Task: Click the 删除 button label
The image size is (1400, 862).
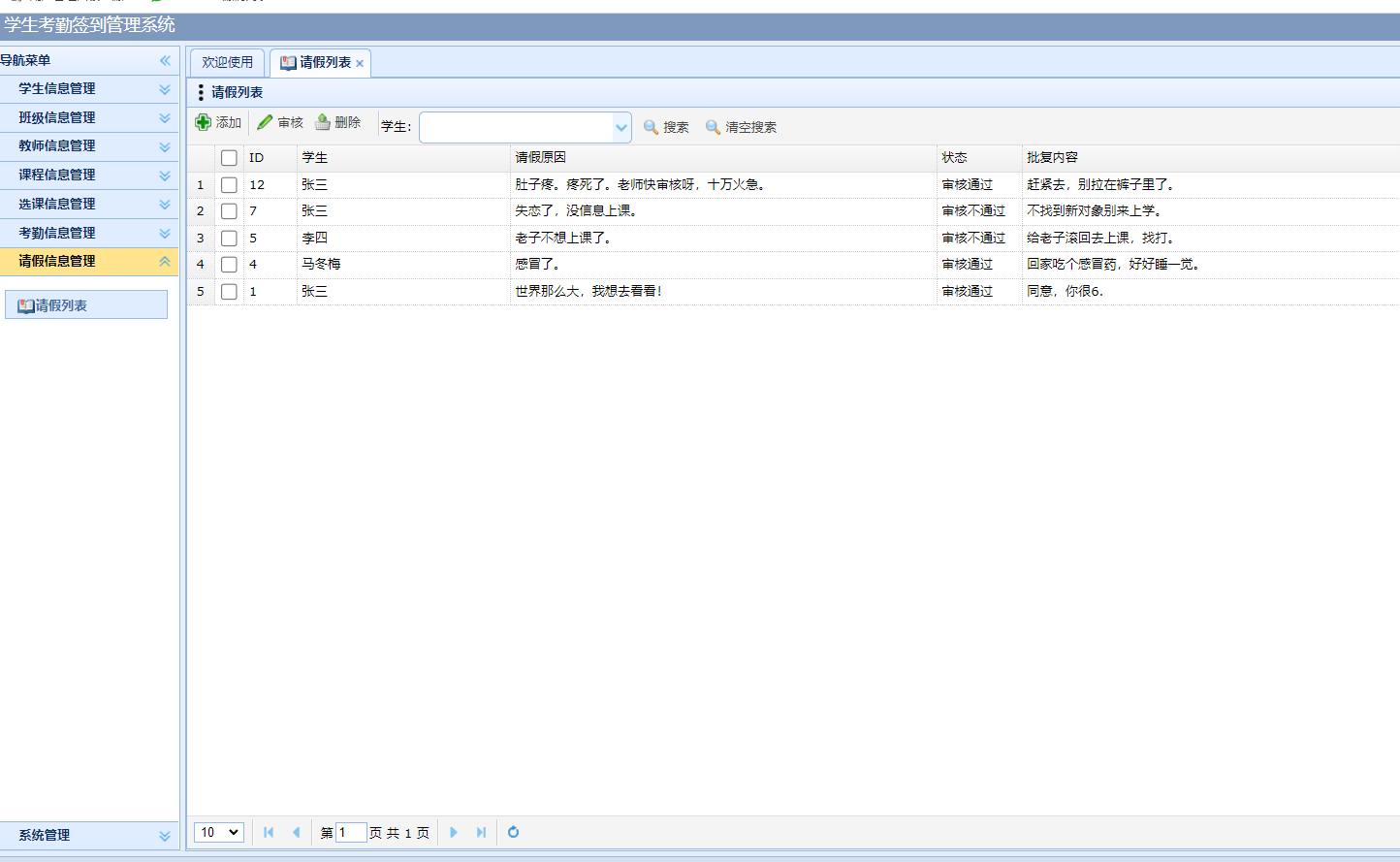Action: pos(348,122)
